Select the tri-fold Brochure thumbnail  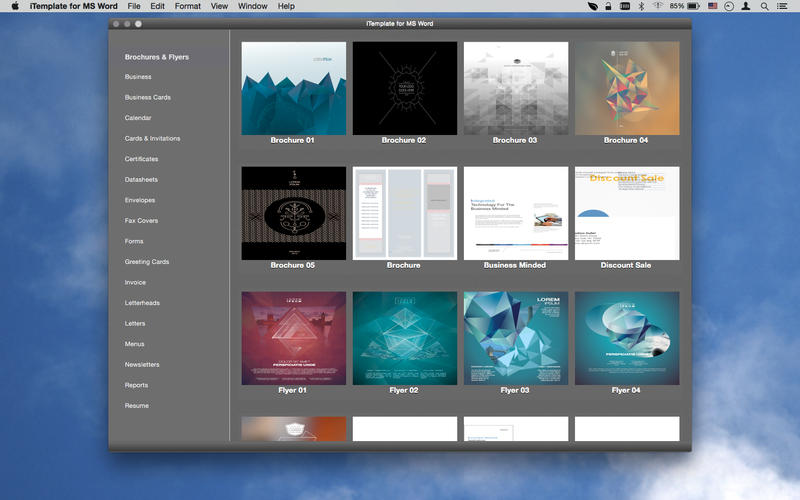(x=405, y=213)
